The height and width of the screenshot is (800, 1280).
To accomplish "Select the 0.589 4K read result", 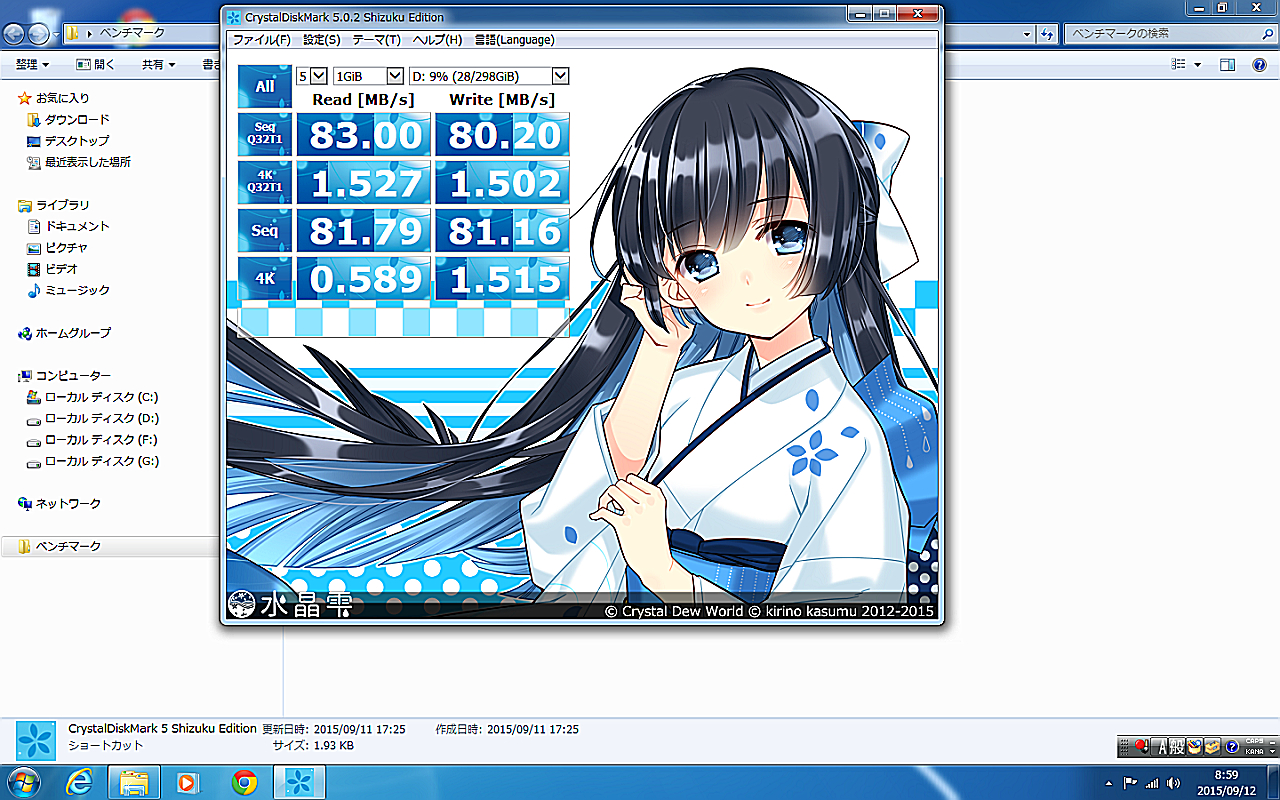I will tap(363, 278).
